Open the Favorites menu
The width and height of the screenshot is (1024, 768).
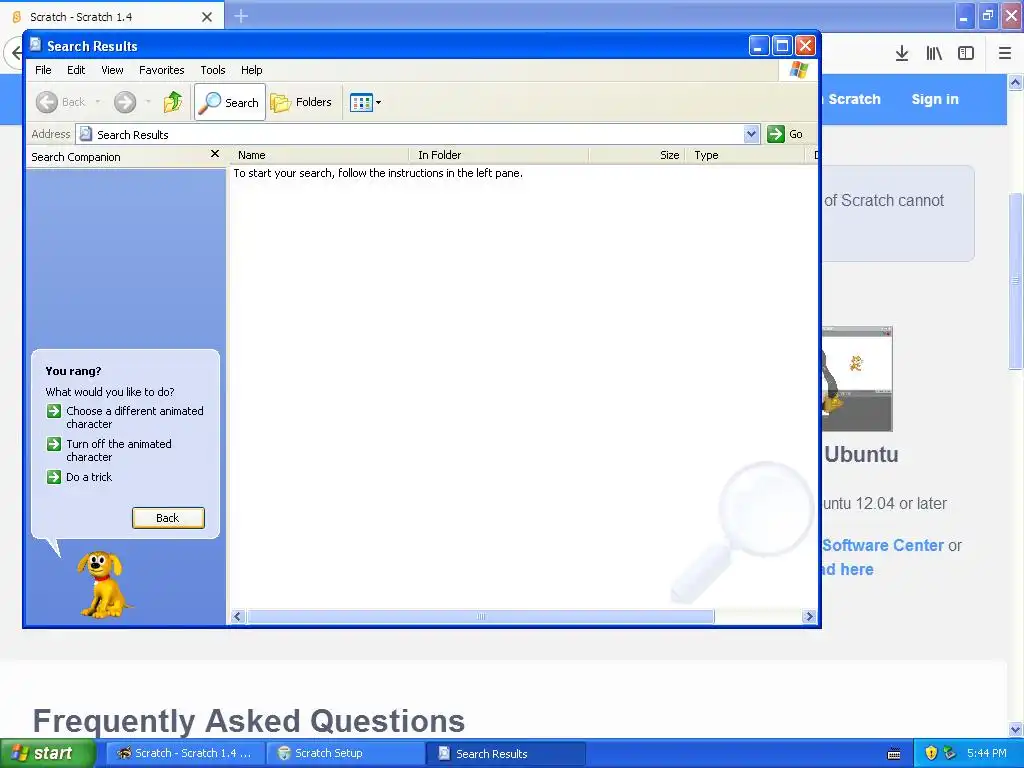[x=161, y=70]
